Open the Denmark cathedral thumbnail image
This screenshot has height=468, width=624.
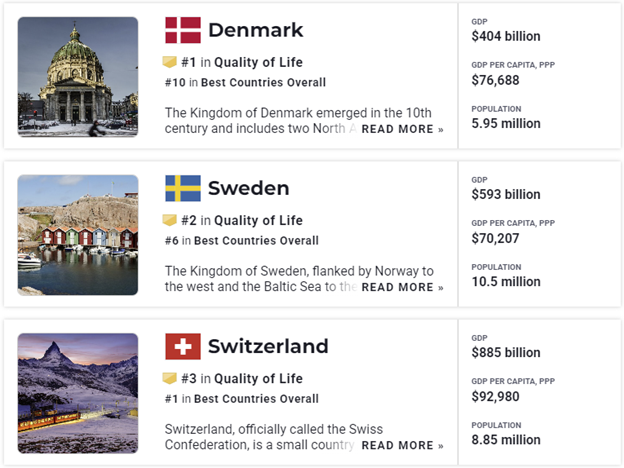(x=78, y=77)
